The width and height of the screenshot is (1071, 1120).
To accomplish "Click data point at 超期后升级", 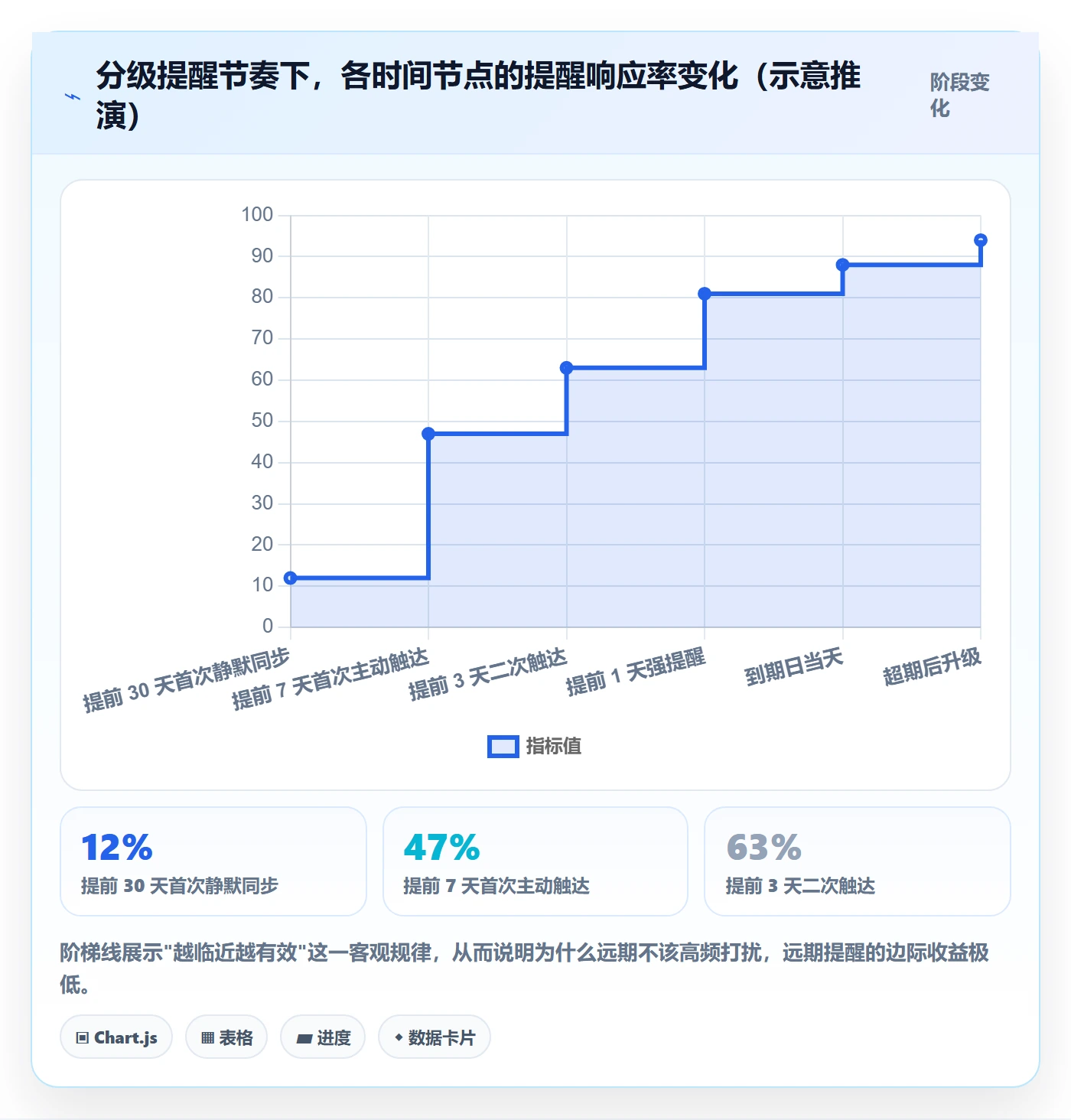I will 981,240.
